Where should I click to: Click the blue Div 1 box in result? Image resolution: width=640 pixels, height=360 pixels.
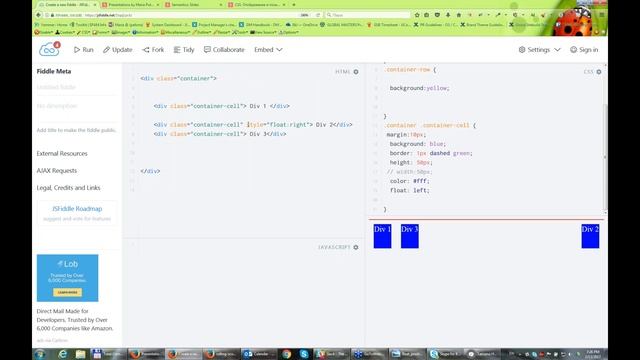382,236
